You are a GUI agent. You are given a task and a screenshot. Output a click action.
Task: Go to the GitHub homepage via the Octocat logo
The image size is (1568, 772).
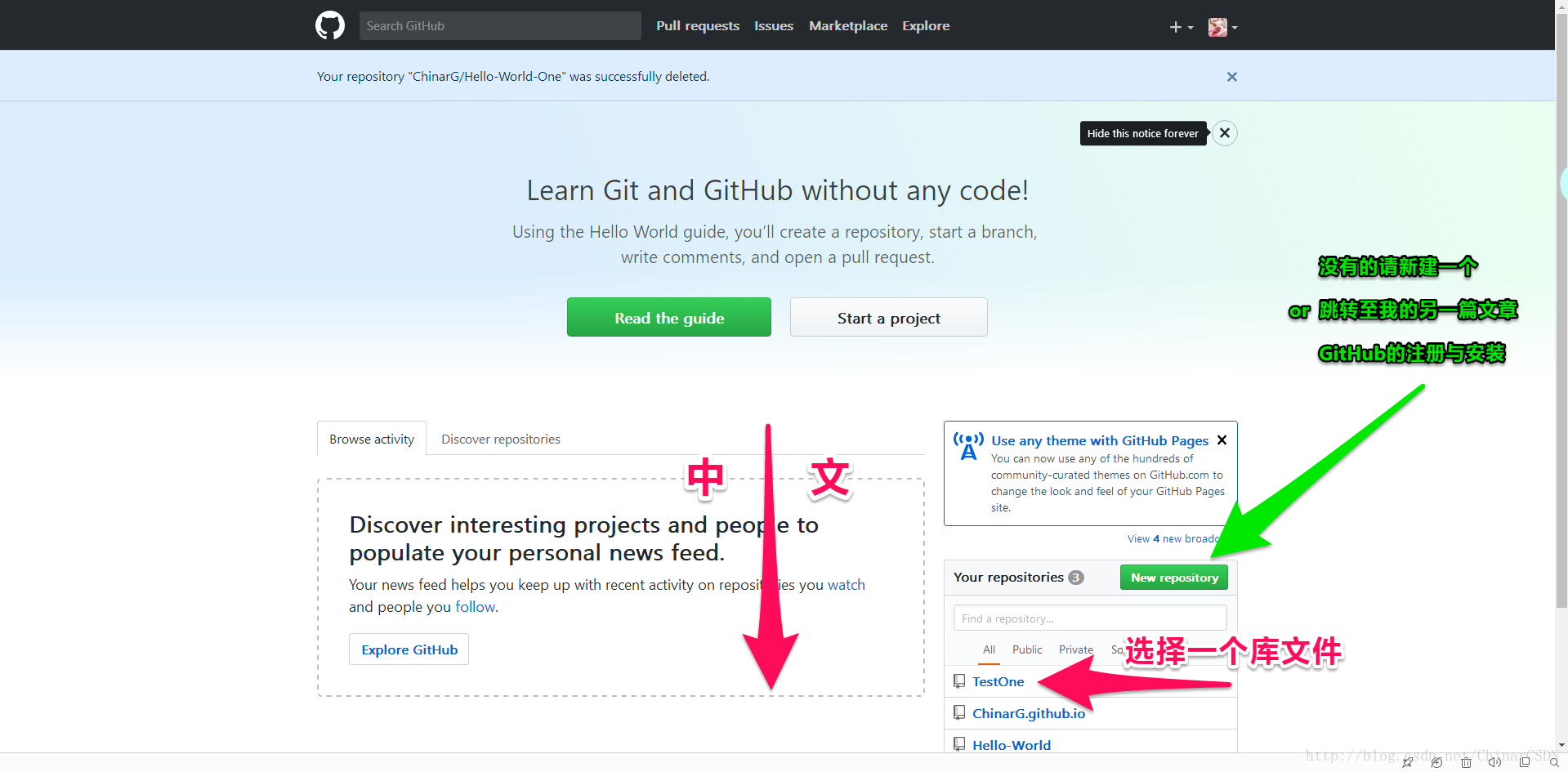[x=330, y=25]
